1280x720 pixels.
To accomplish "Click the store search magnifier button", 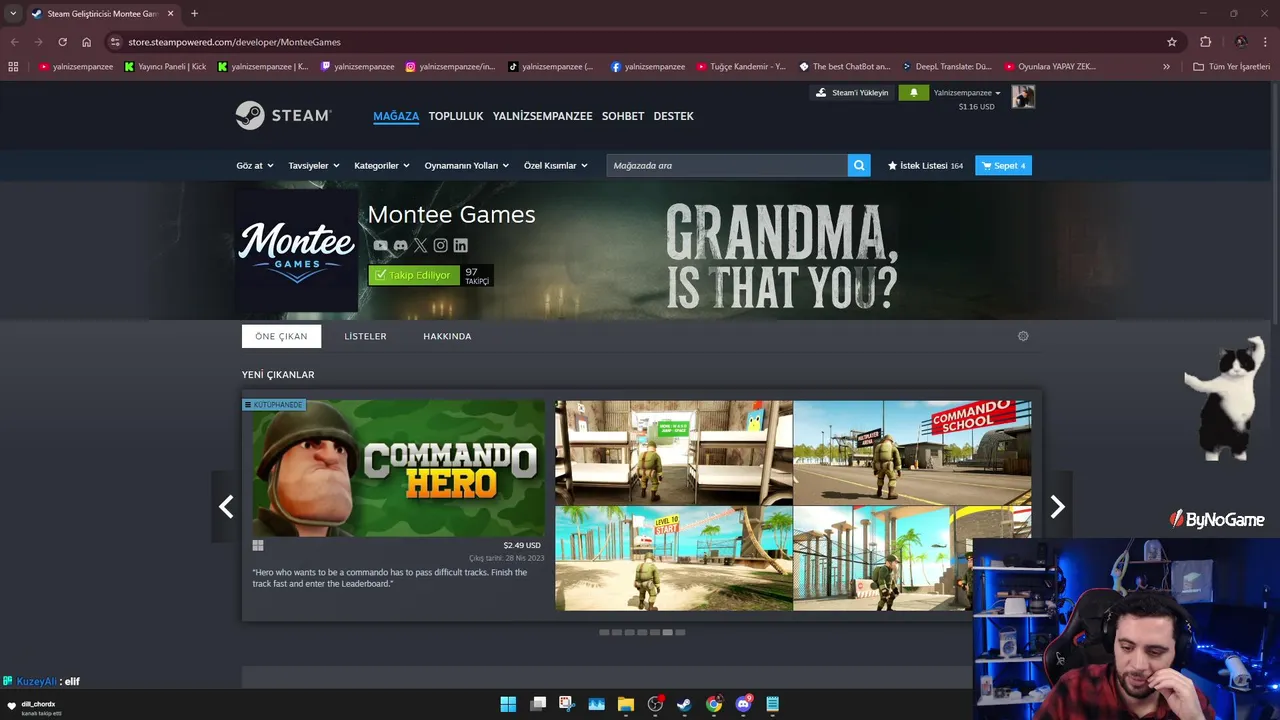I will [x=859, y=165].
